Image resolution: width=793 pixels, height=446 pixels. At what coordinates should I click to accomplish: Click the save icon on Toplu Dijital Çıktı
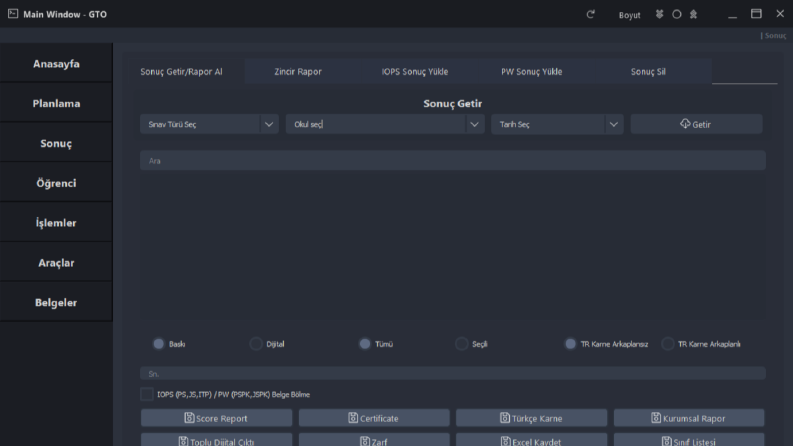pos(183,441)
